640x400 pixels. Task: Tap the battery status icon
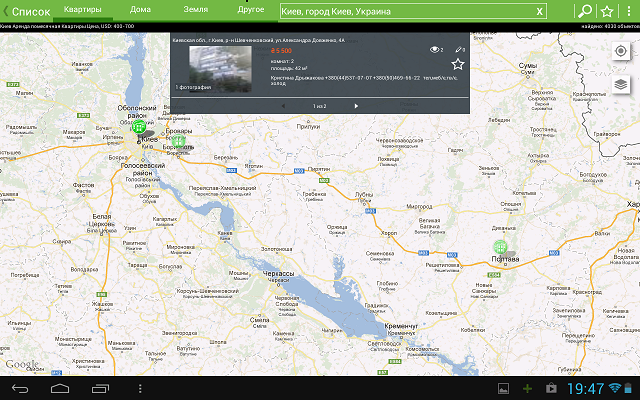point(629,388)
